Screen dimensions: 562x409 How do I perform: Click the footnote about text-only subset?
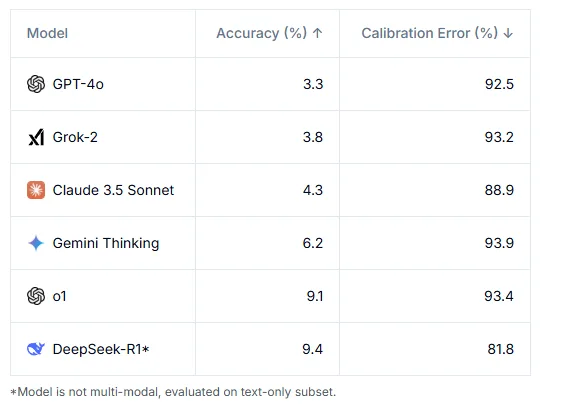click(x=173, y=392)
